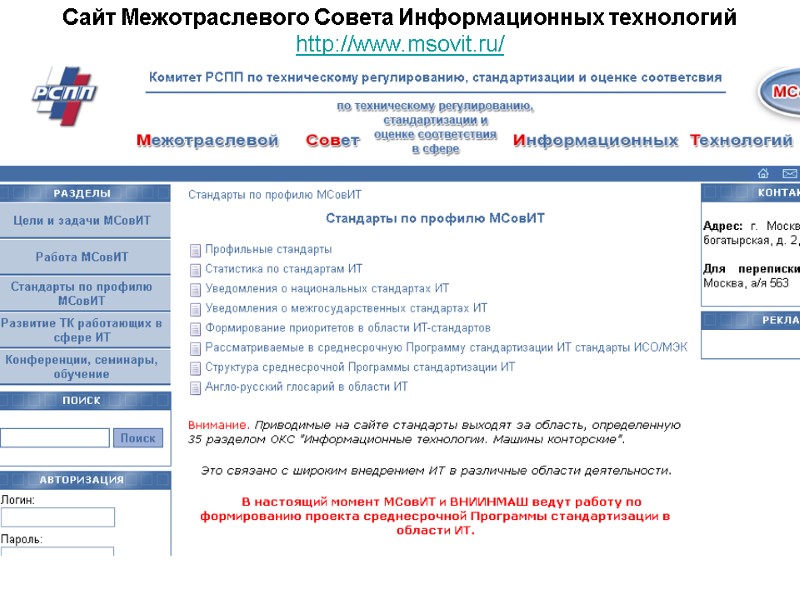Click the Логин input field

click(58, 517)
